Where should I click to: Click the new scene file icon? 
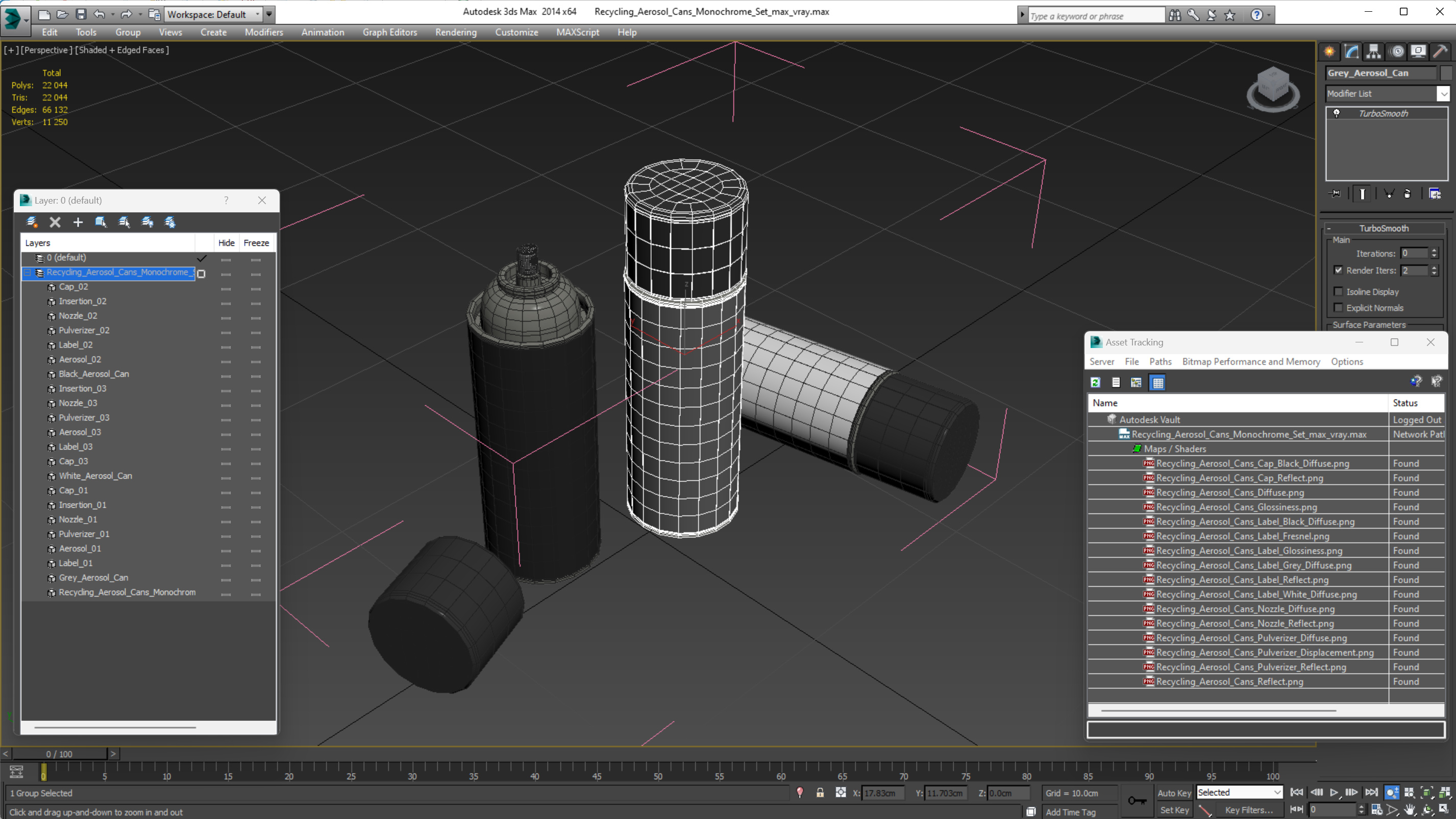[44, 14]
